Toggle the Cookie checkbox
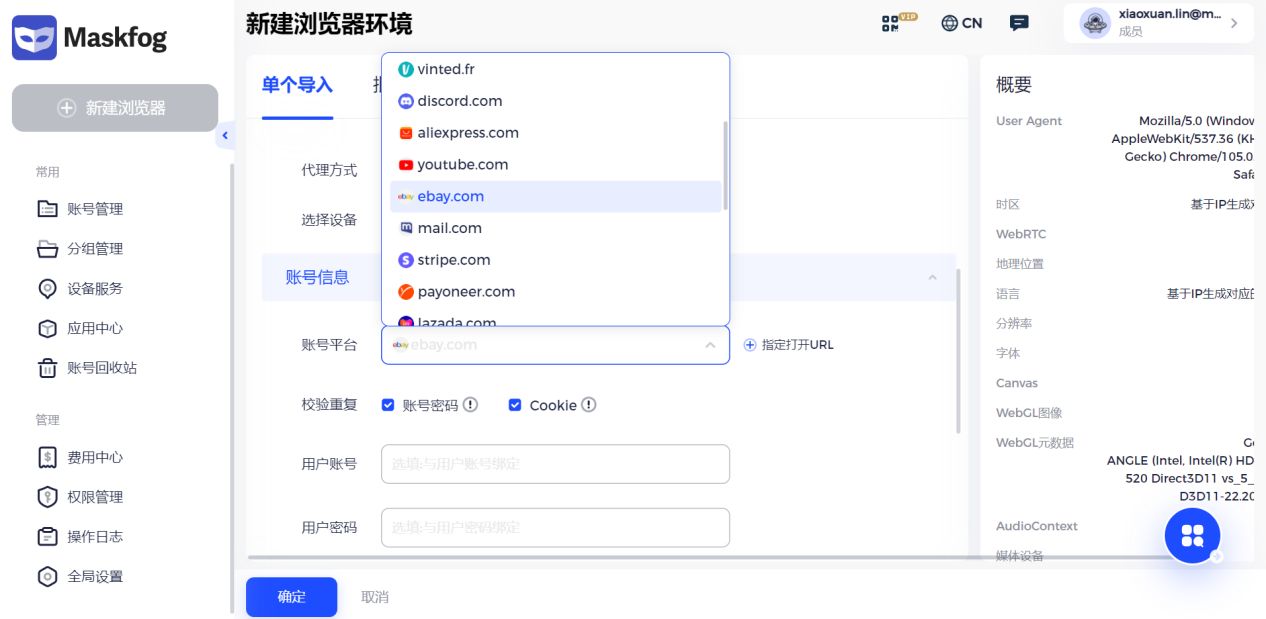The height and width of the screenshot is (619, 1266). 515,405
